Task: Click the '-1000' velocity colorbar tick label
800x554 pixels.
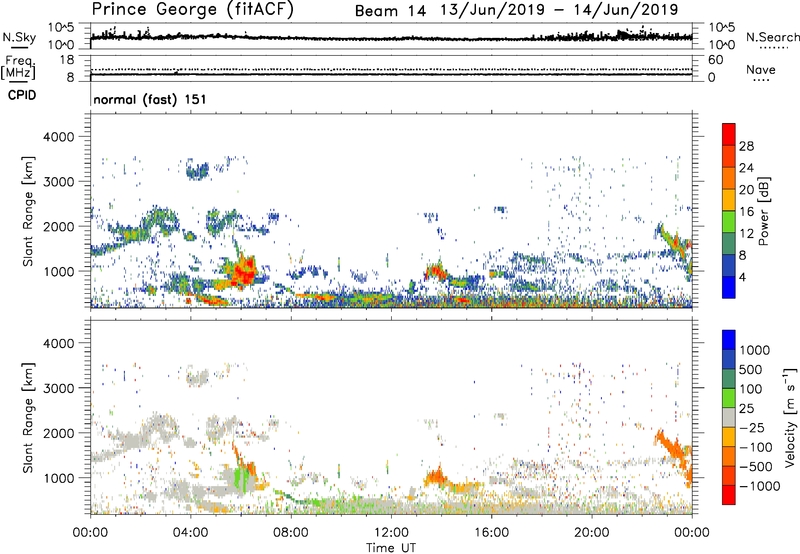Action: click(759, 486)
